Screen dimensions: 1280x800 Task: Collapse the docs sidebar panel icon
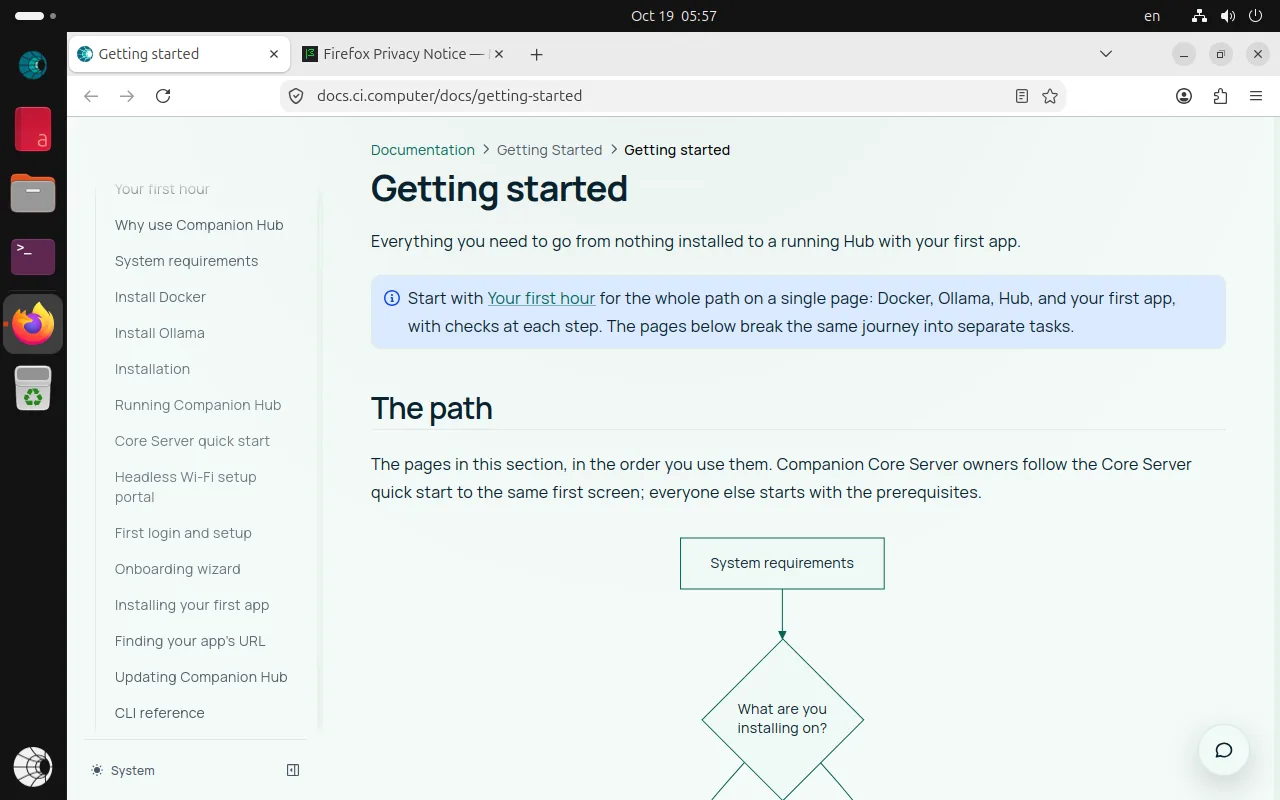coord(293,770)
